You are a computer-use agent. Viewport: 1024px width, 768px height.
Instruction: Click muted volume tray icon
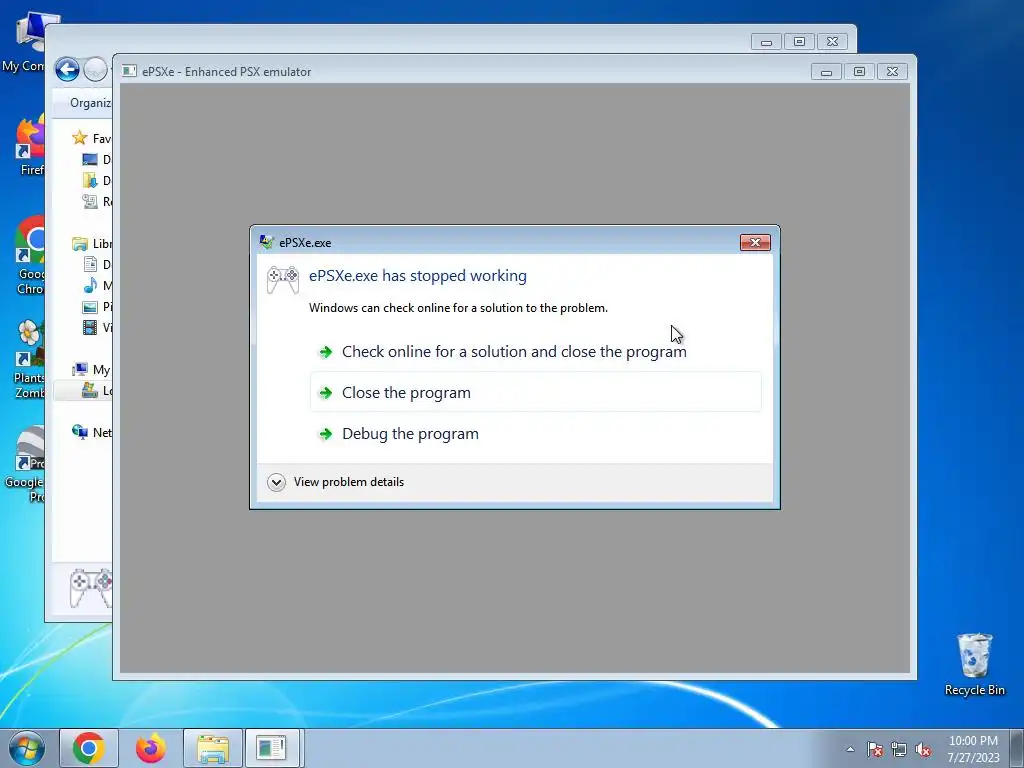[x=923, y=749]
